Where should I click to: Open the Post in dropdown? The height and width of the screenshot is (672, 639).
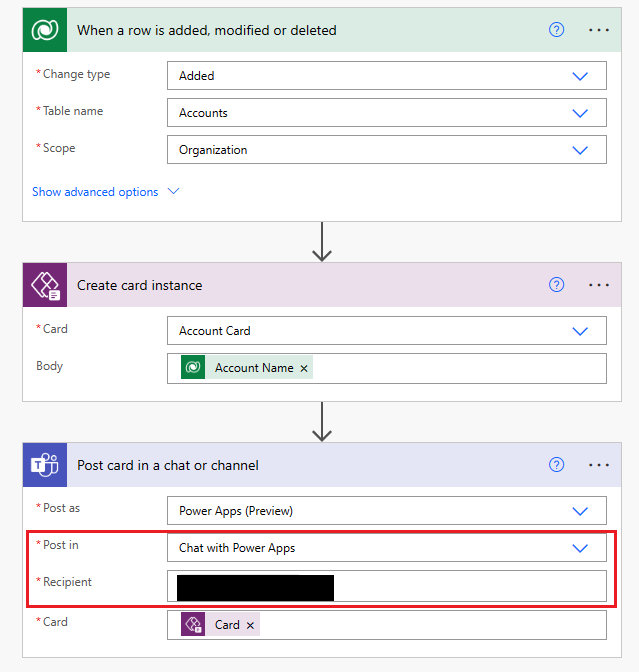[387, 547]
